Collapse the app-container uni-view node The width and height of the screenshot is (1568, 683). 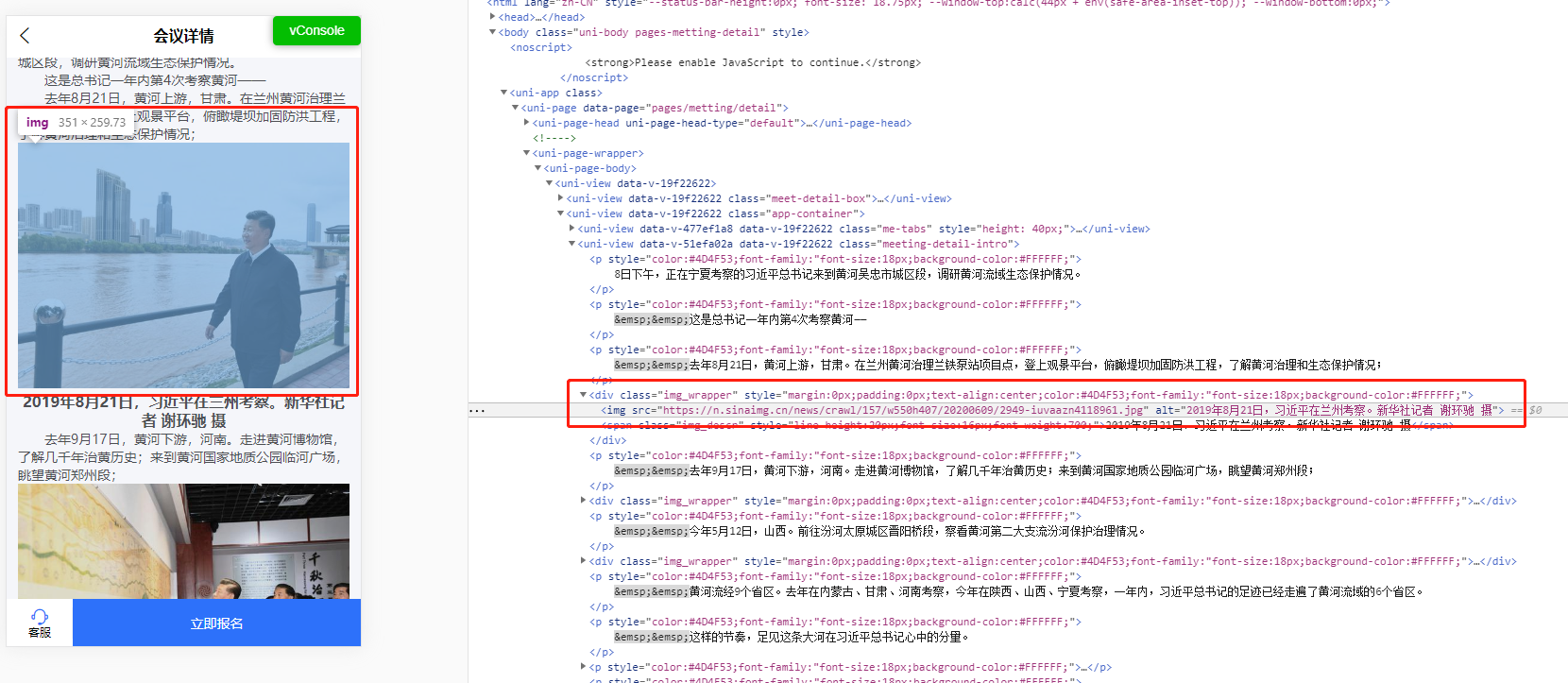(560, 213)
